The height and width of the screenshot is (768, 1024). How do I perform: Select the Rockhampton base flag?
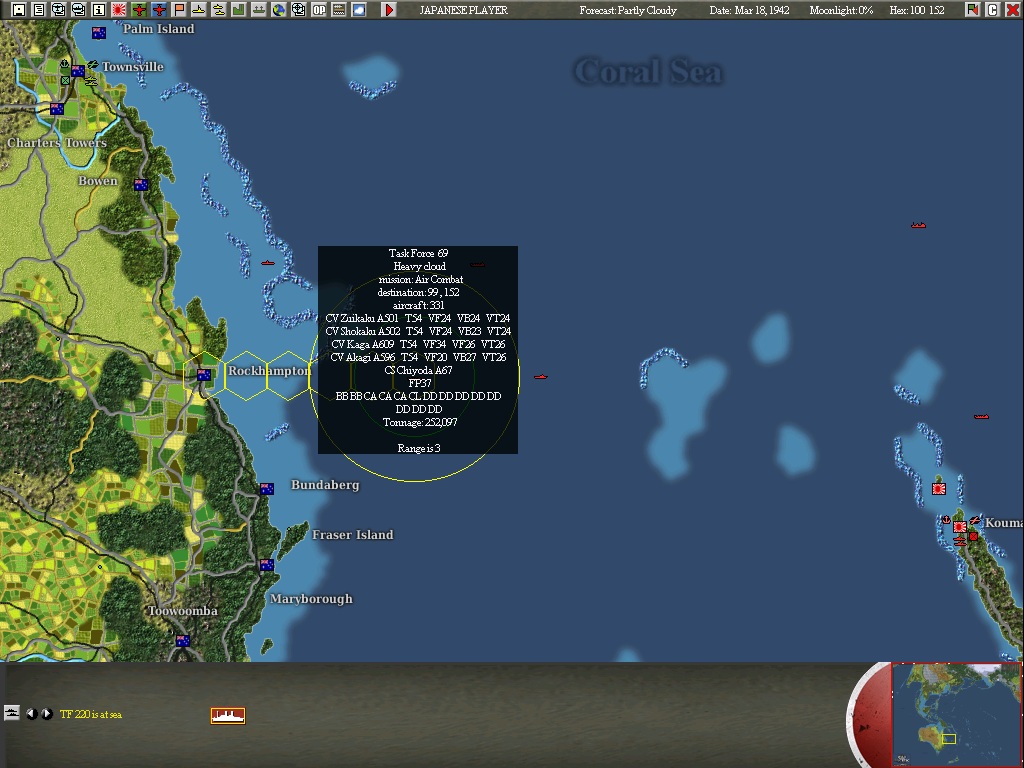204,375
